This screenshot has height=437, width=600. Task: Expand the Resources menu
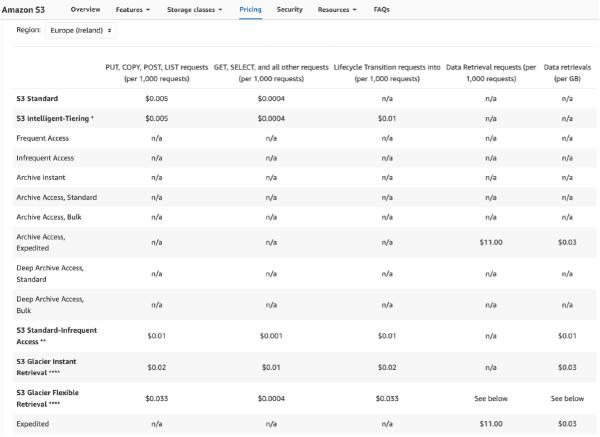[337, 10]
